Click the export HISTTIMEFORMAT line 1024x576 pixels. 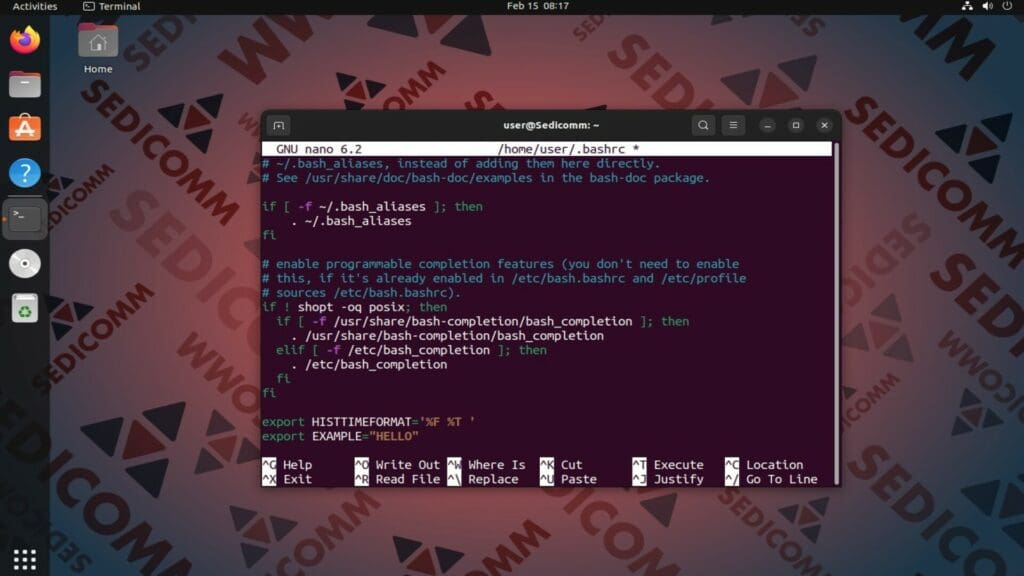click(368, 422)
